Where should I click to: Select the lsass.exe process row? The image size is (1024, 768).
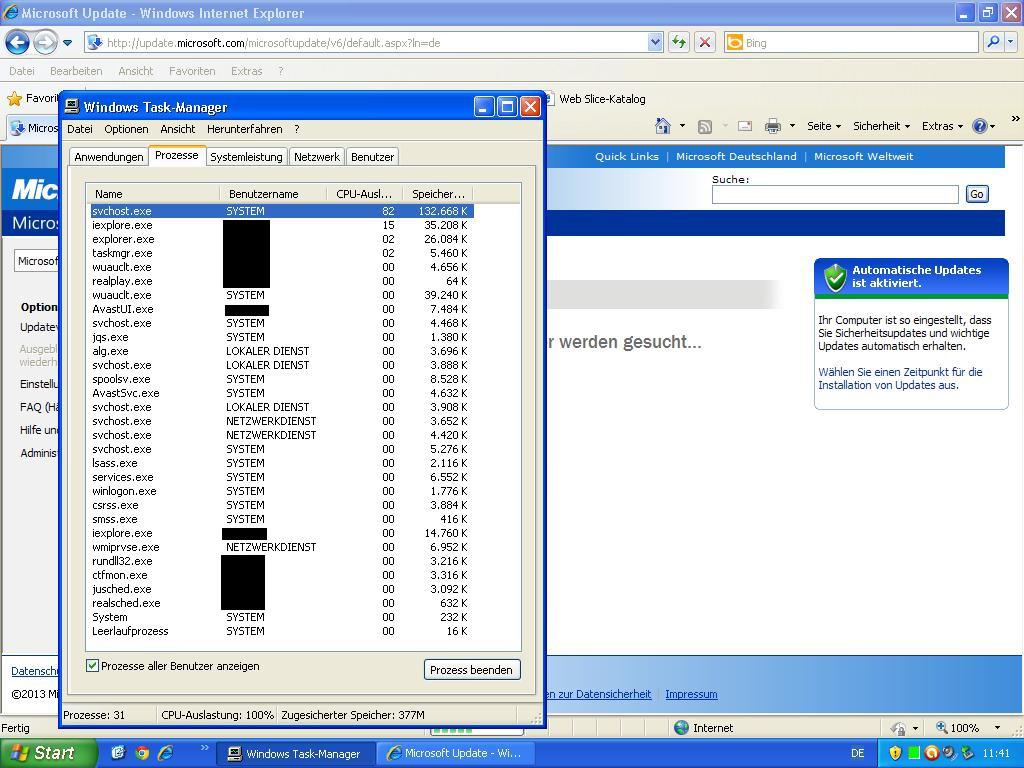click(x=281, y=463)
